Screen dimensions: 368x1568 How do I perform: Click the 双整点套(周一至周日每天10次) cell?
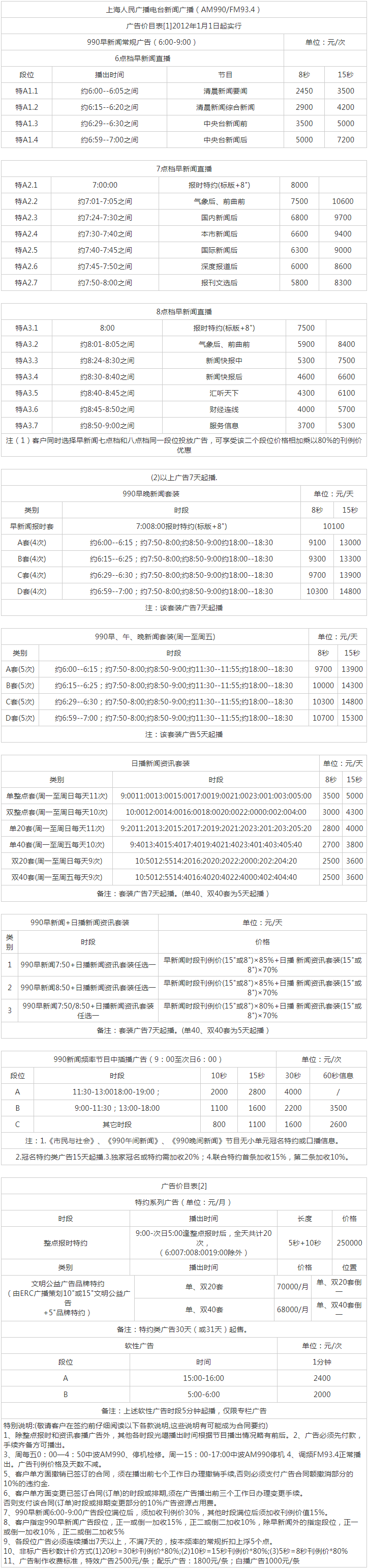tap(56, 813)
